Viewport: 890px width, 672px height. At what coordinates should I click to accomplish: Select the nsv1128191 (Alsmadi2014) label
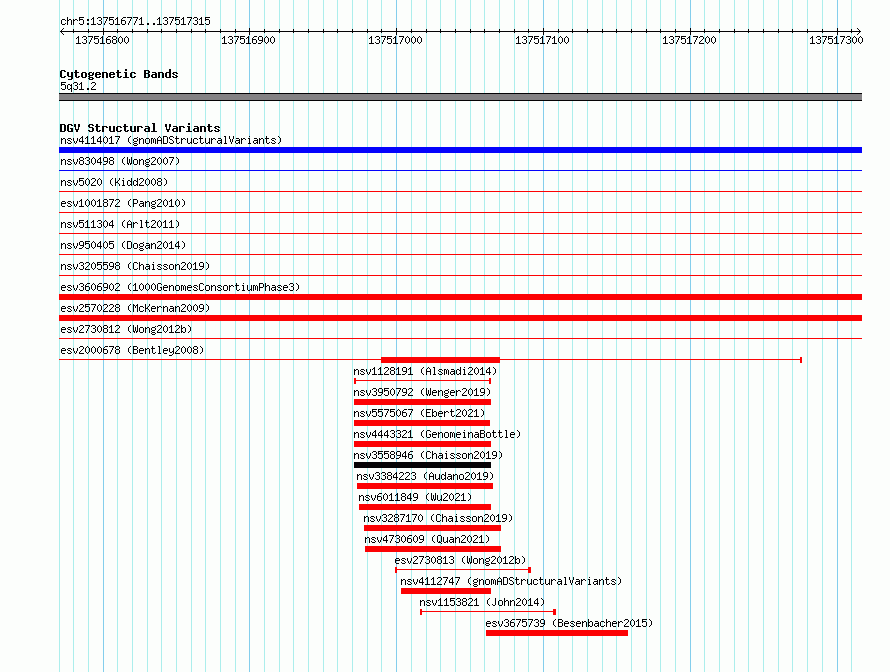coord(425,371)
